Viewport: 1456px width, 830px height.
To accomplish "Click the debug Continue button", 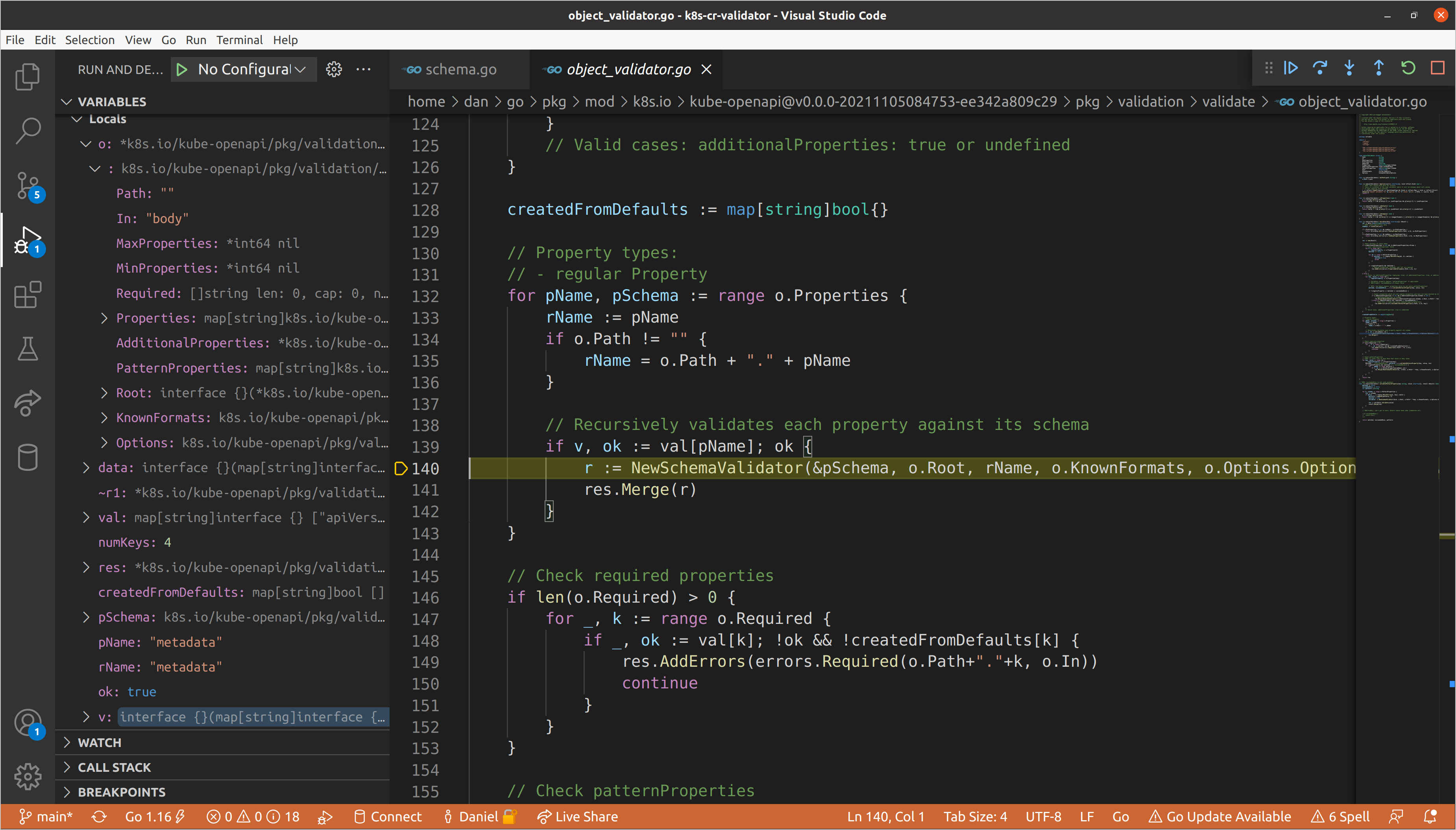I will pyautogui.click(x=1291, y=68).
